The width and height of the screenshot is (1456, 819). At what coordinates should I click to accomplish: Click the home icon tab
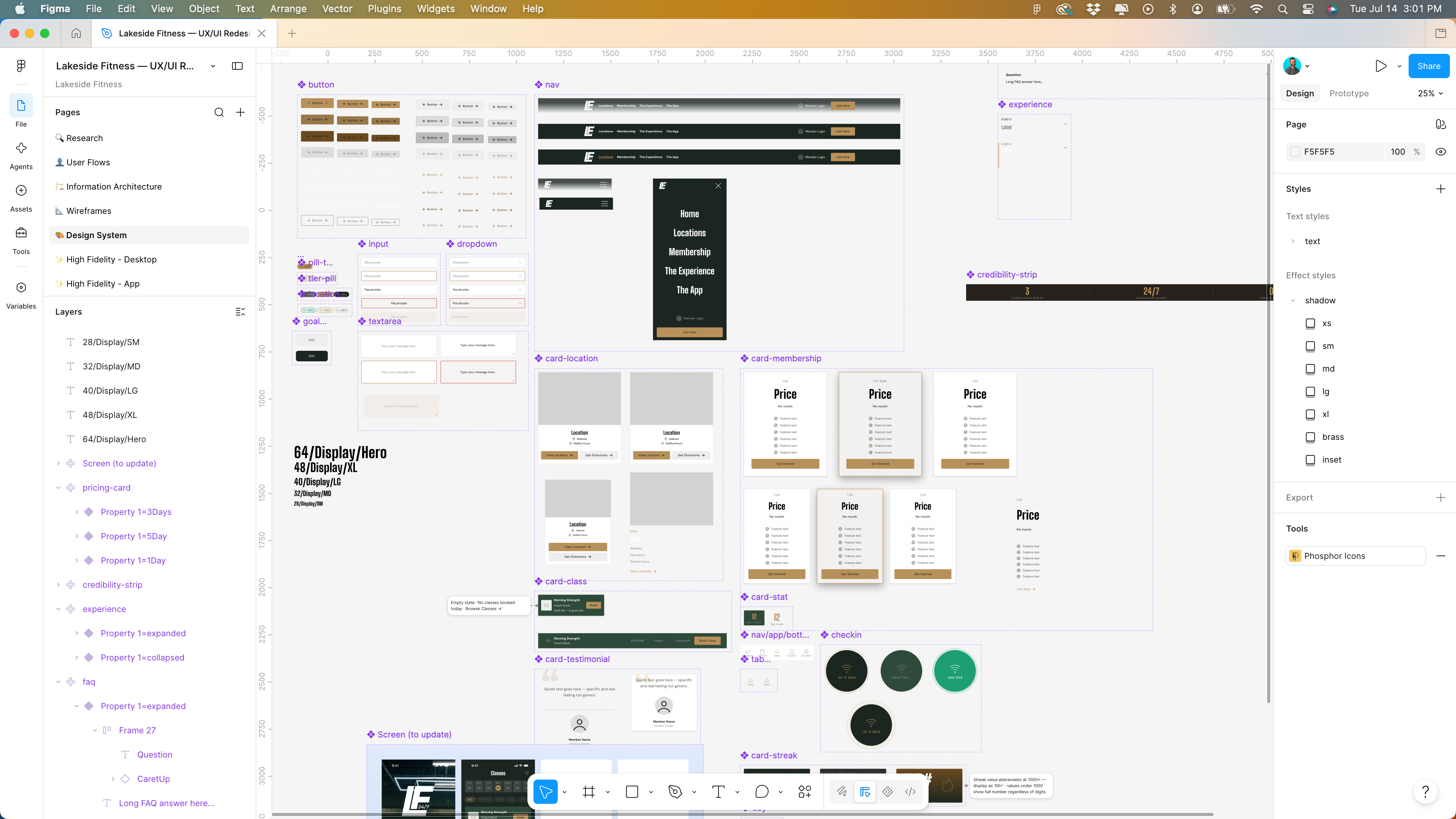point(76,33)
